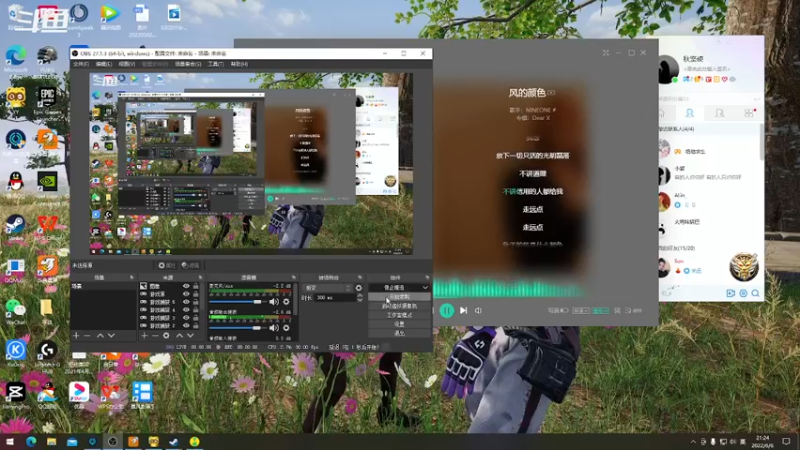800x450 pixels.
Task: Toggle lock on the first image source
Action: [x=196, y=286]
